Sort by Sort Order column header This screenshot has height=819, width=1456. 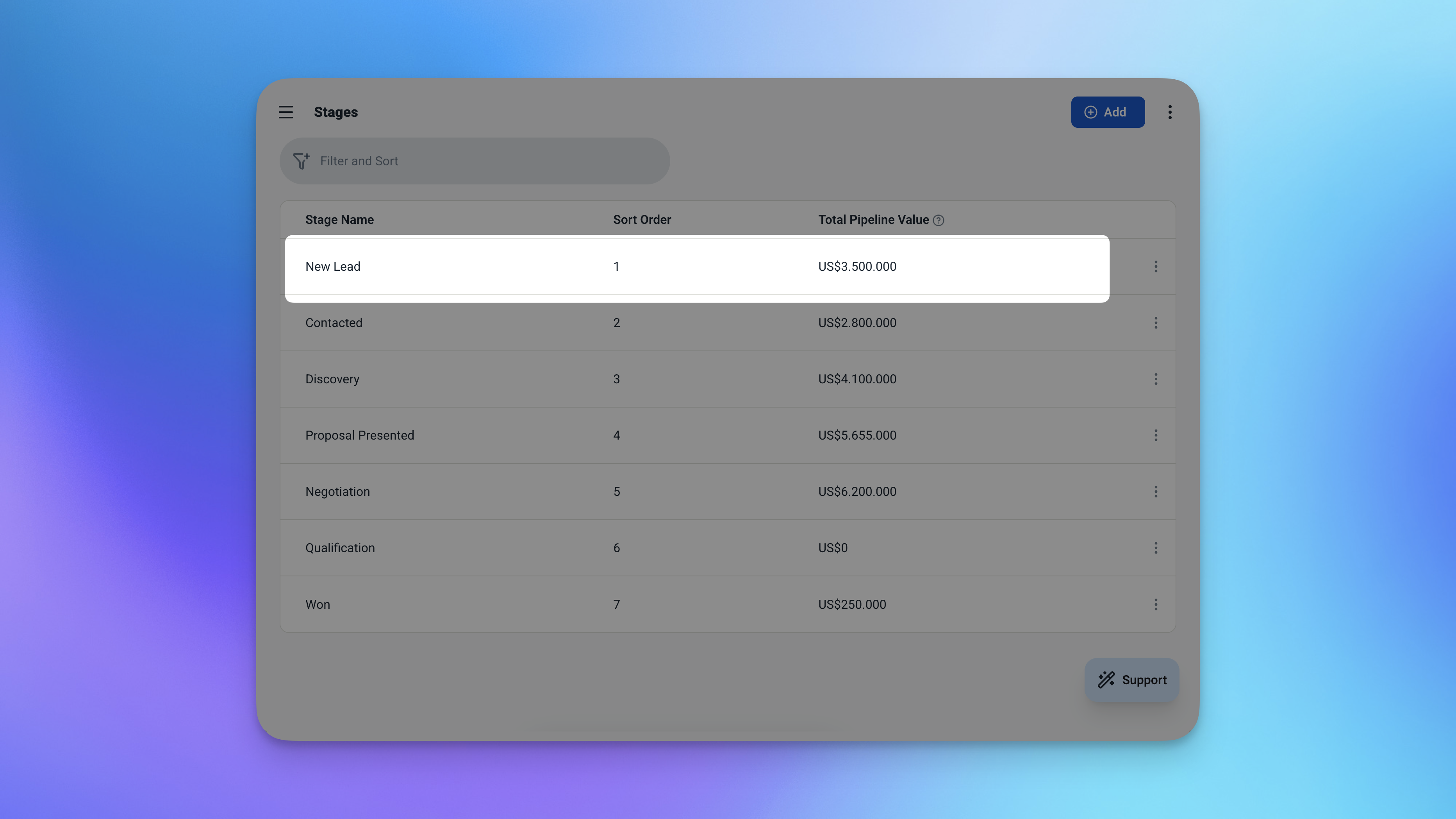[642, 220]
